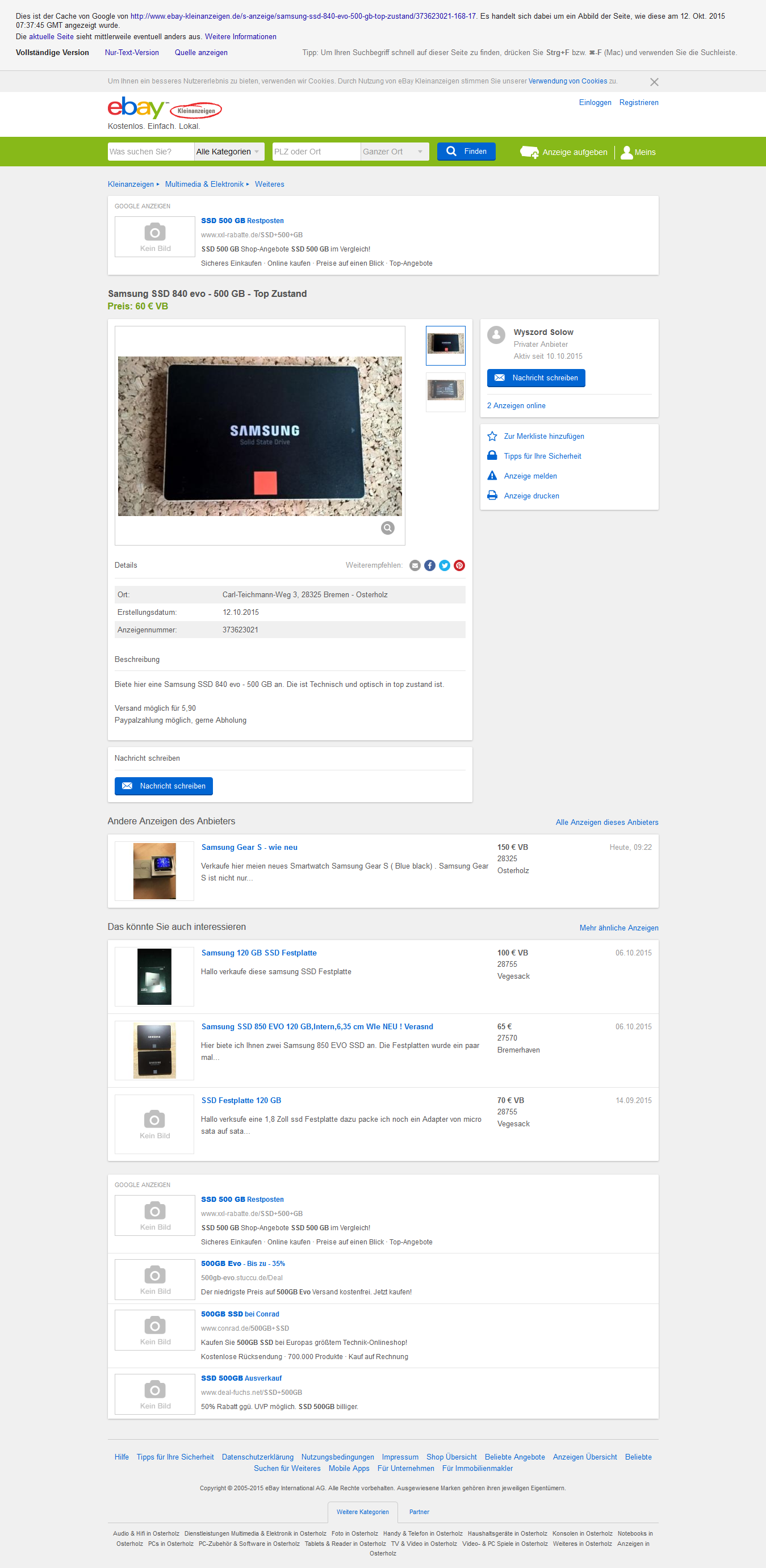Open SSD Festplatte 120 GB listing title
The image size is (766, 1568).
pyautogui.click(x=241, y=1101)
